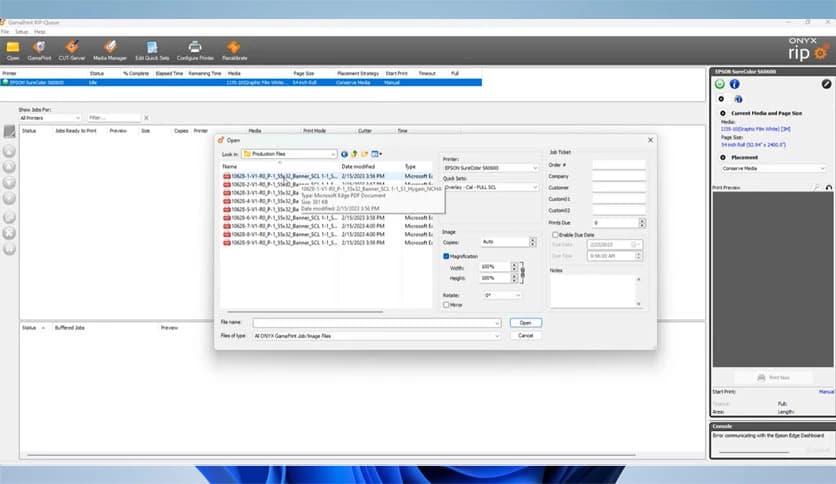Click the Order # input field
836x484 pixels.
pyautogui.click(x=618, y=165)
